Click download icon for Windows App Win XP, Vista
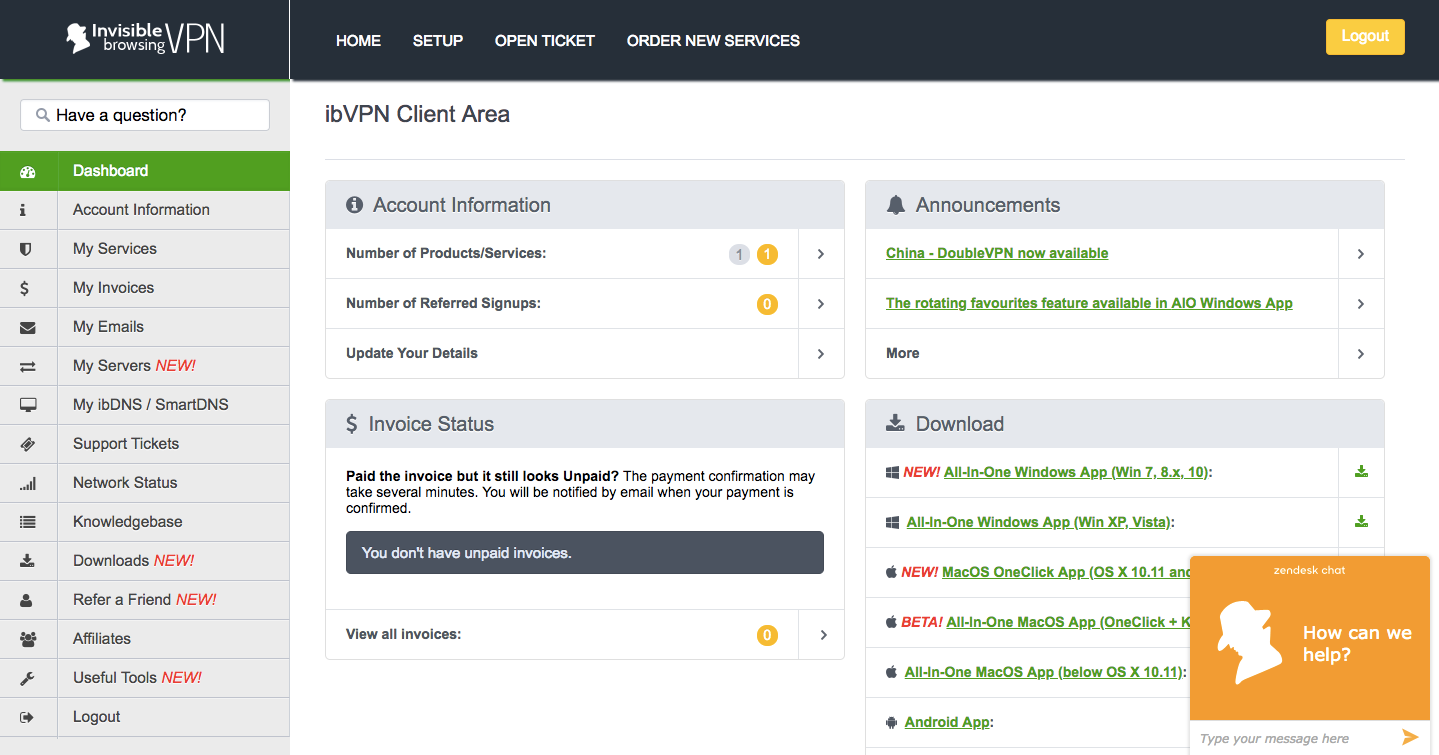Screen dimensions: 1439x755 1361,521
